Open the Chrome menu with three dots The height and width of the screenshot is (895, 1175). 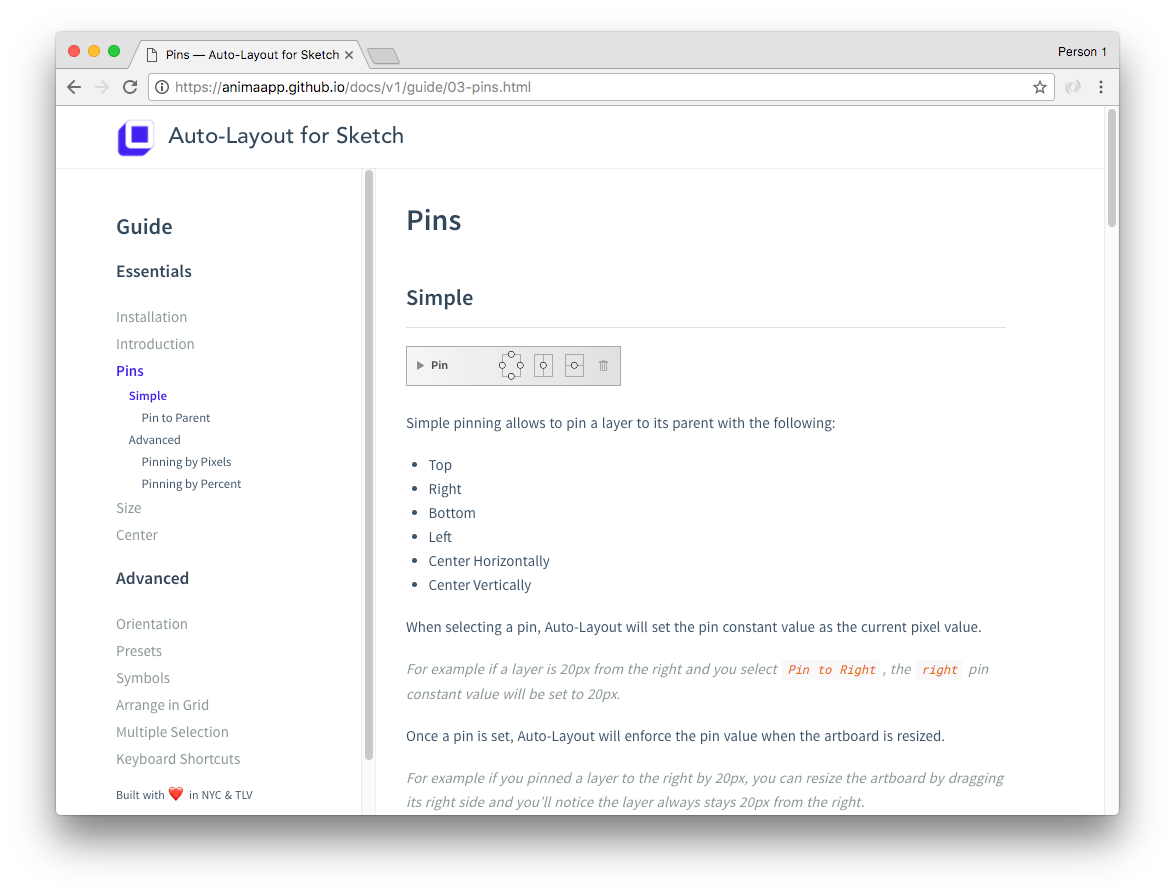[1101, 87]
